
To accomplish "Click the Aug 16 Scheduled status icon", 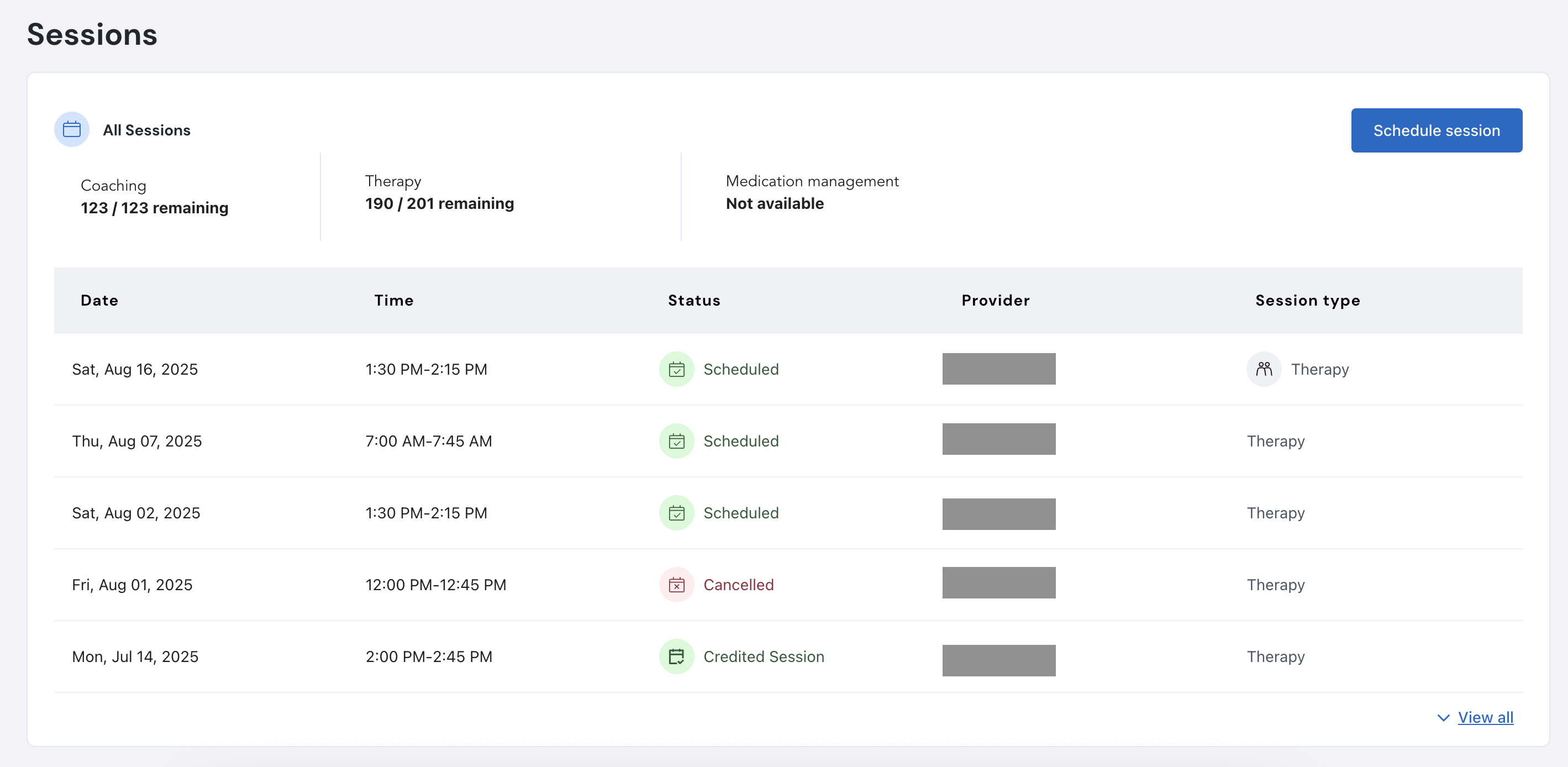I will click(x=676, y=370).
